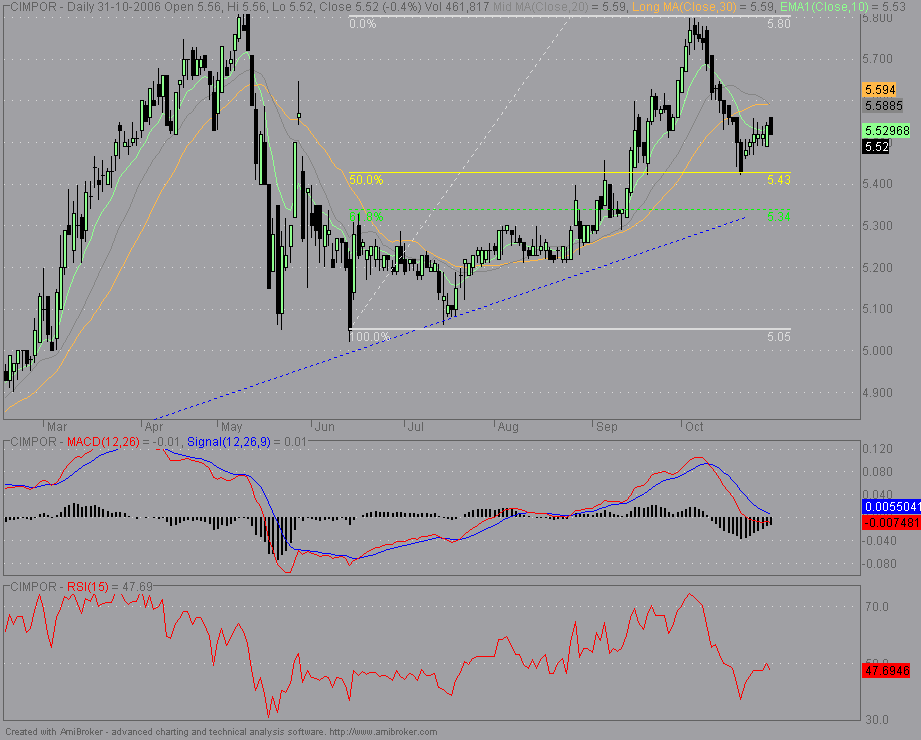Screen dimensions: 921x740
Task: Click the gray 5.5885 price tag
Action: [x=883, y=106]
